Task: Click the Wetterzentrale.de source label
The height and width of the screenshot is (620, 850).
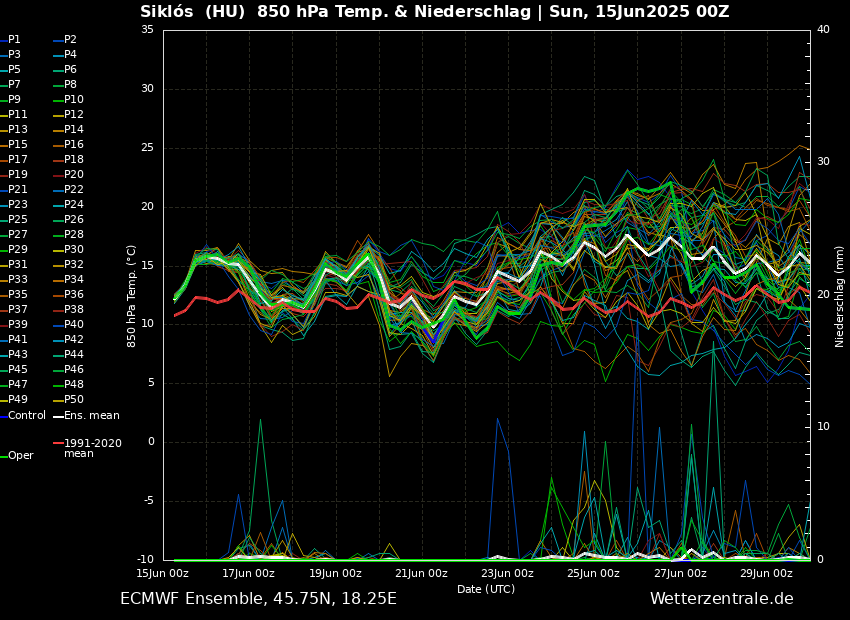Action: 721,599
